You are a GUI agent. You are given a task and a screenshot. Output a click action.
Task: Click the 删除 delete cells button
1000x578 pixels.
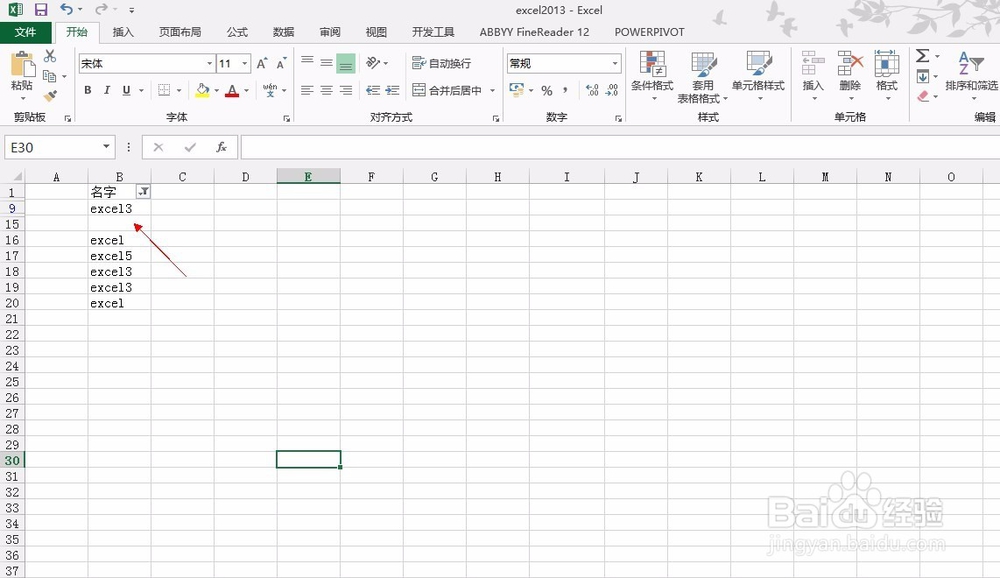click(850, 75)
